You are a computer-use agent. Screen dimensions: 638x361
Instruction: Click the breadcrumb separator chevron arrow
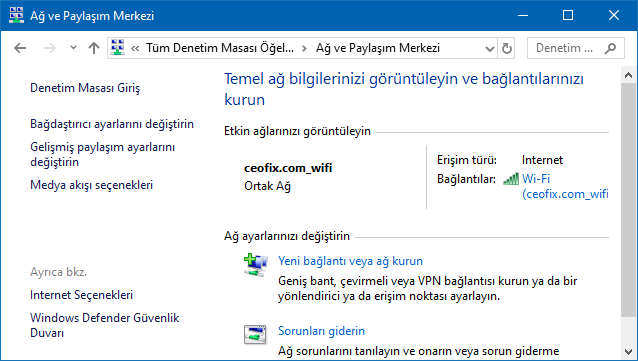coord(304,49)
